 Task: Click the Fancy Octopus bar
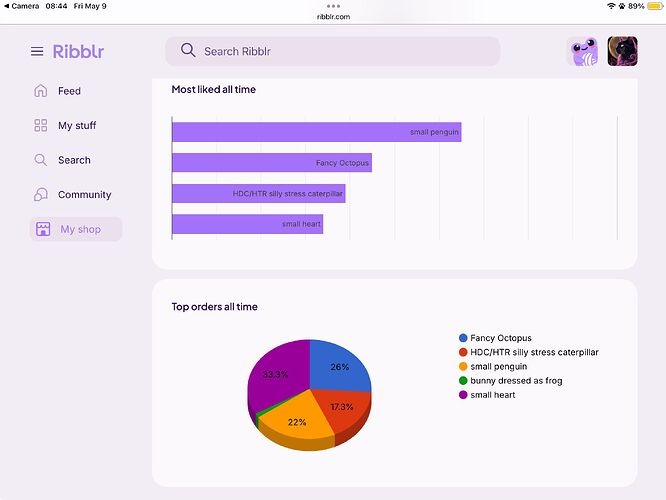272,163
